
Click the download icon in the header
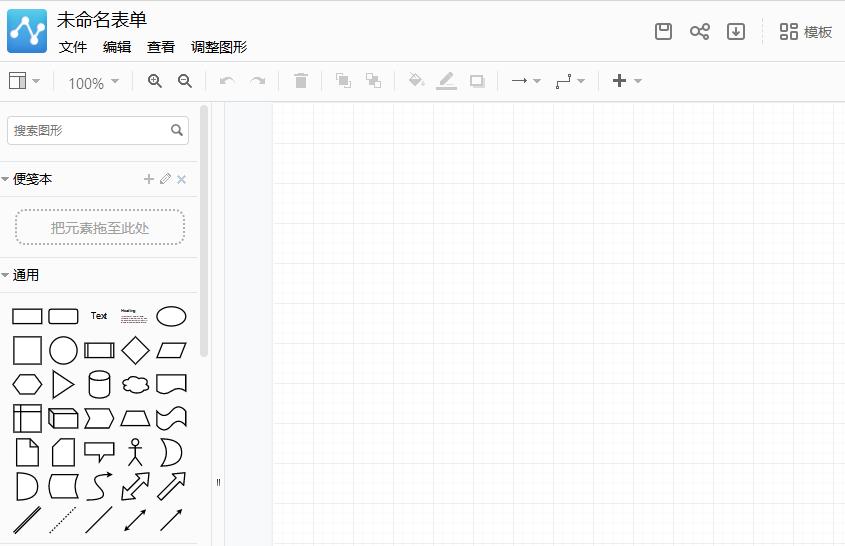click(x=736, y=32)
